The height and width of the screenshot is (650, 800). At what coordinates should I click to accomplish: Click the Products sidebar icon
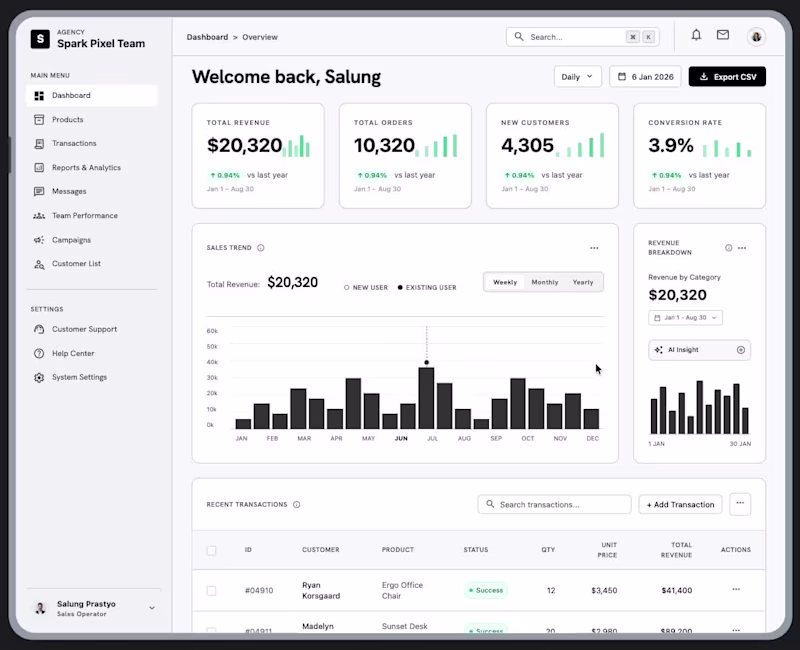point(39,119)
